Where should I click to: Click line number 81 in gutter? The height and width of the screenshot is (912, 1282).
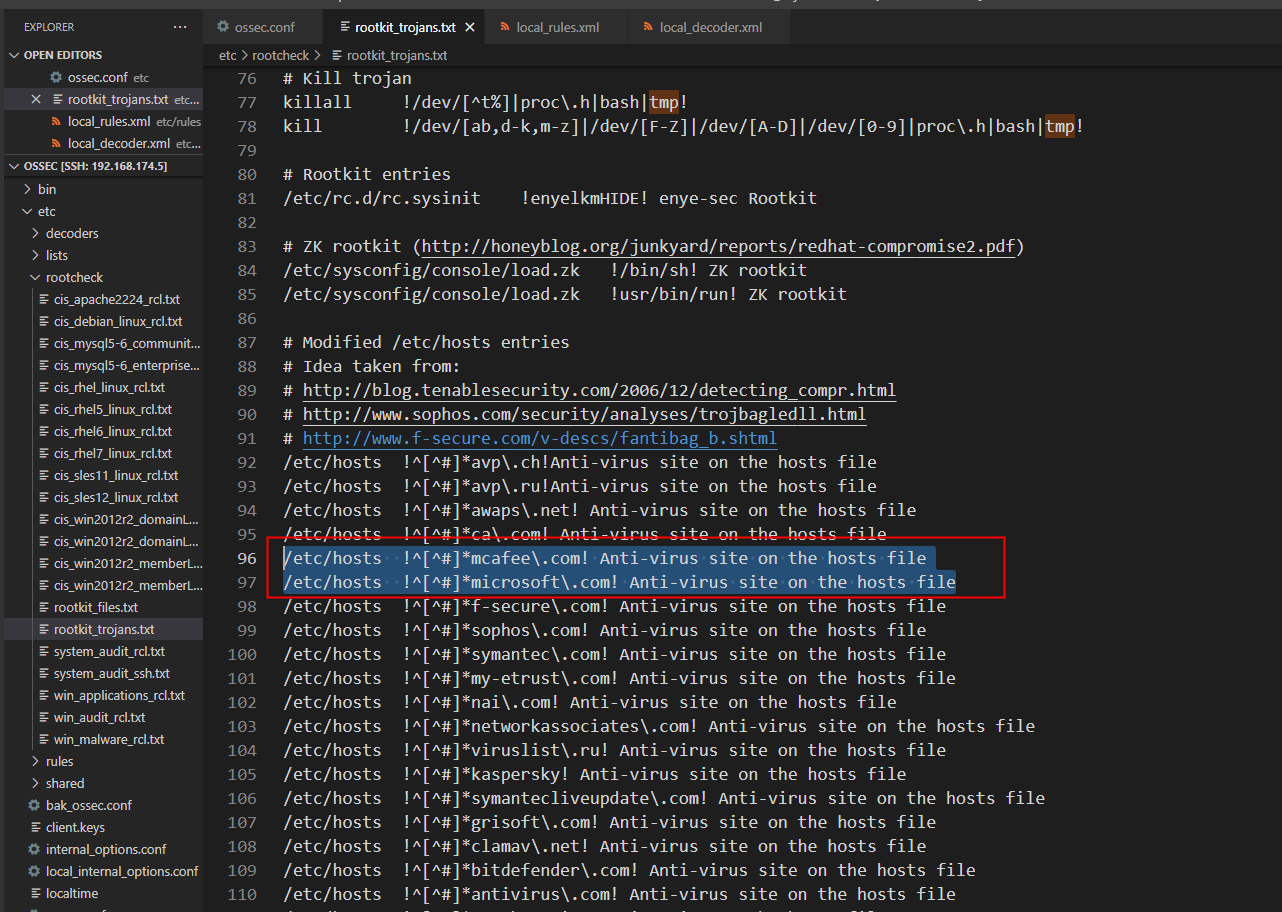coord(247,198)
